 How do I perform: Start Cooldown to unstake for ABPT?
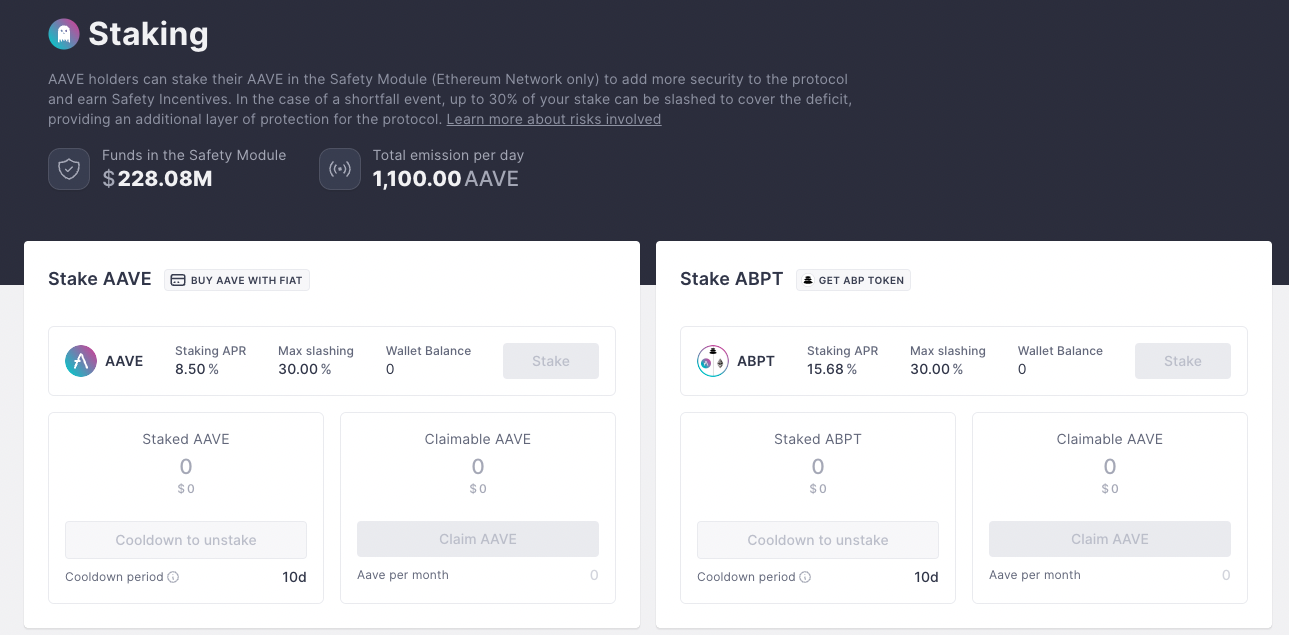click(x=818, y=540)
